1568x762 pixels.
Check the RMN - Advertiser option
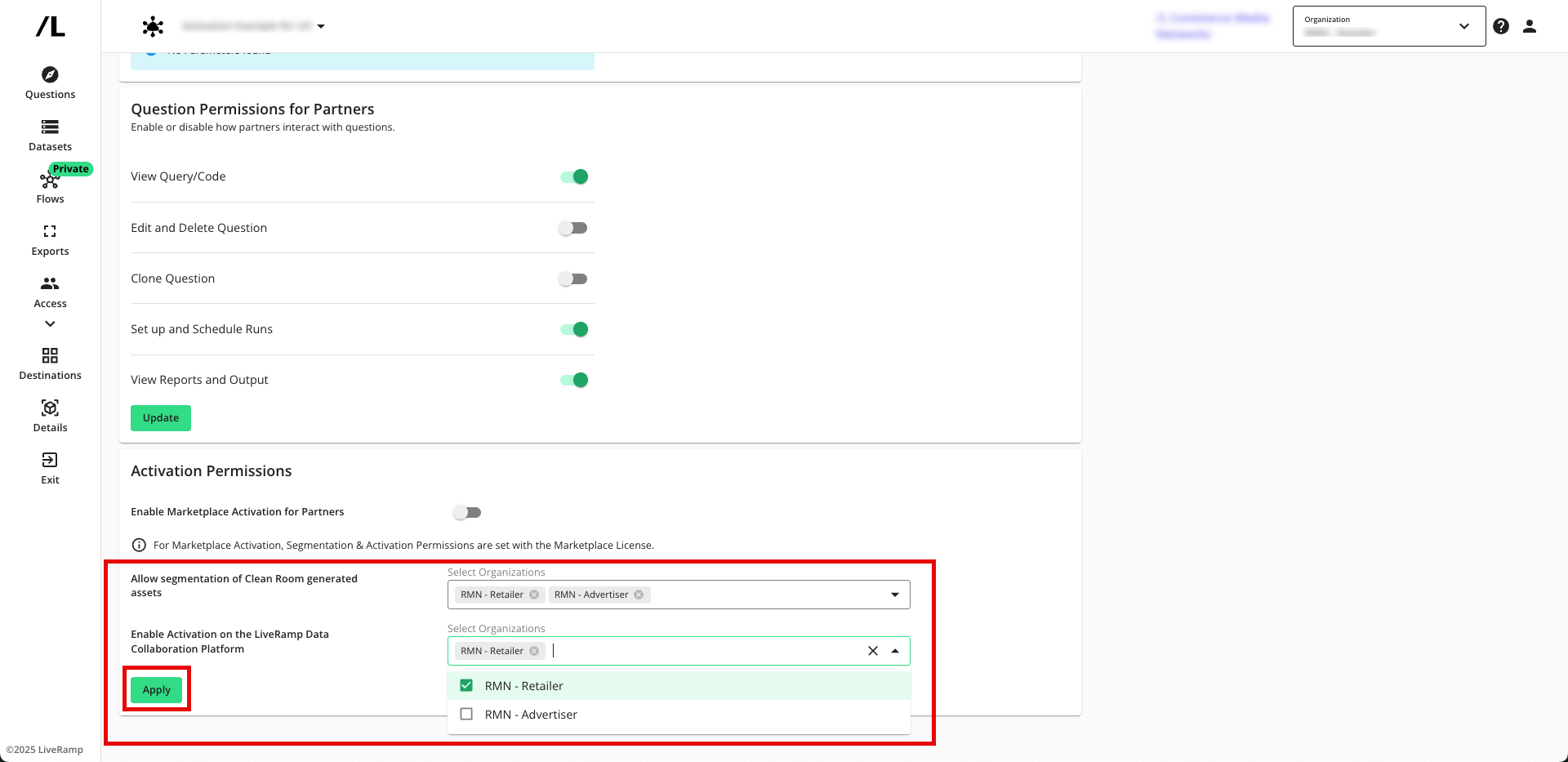[x=466, y=715]
